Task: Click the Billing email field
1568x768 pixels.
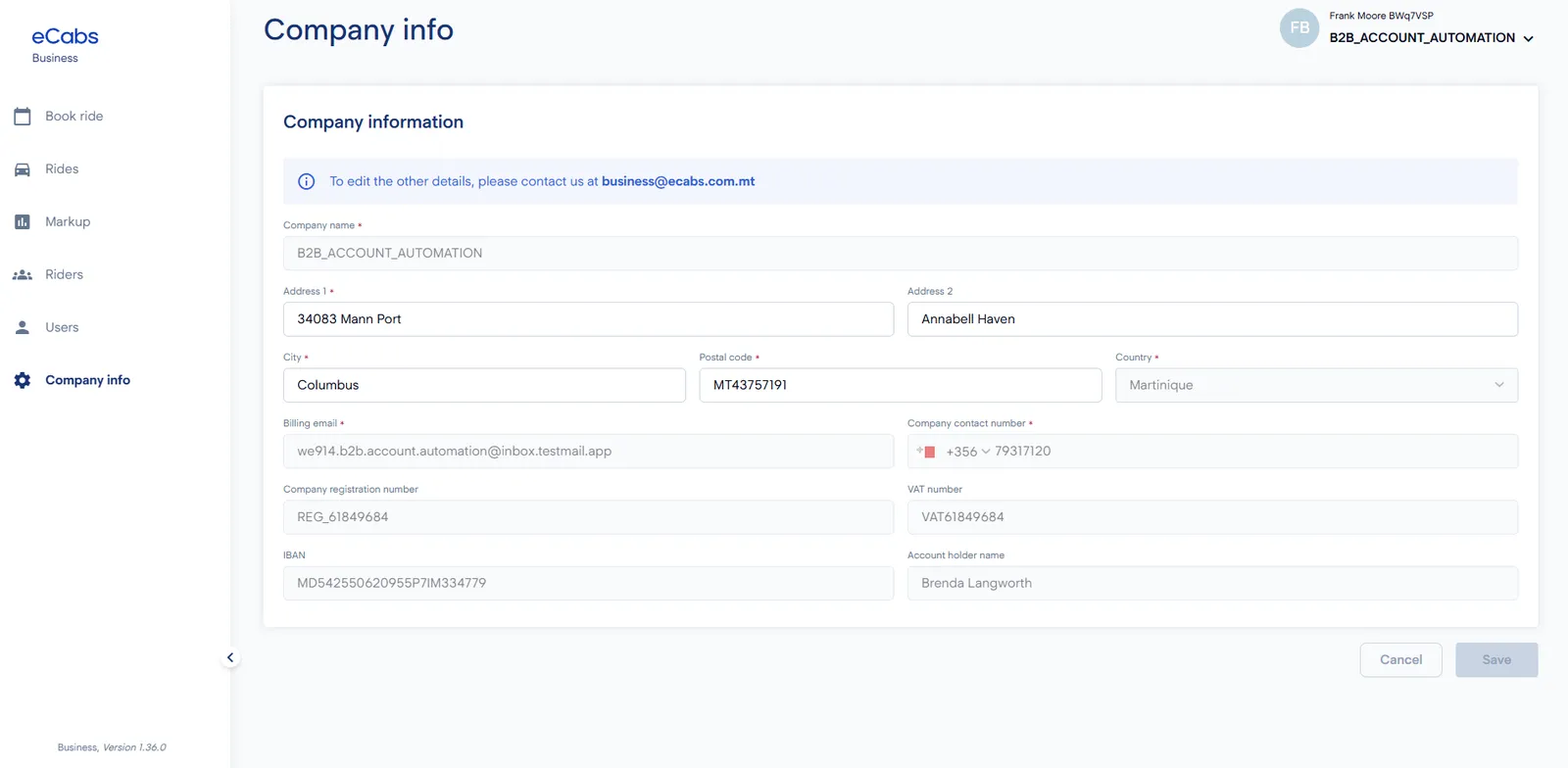Action: coord(588,452)
